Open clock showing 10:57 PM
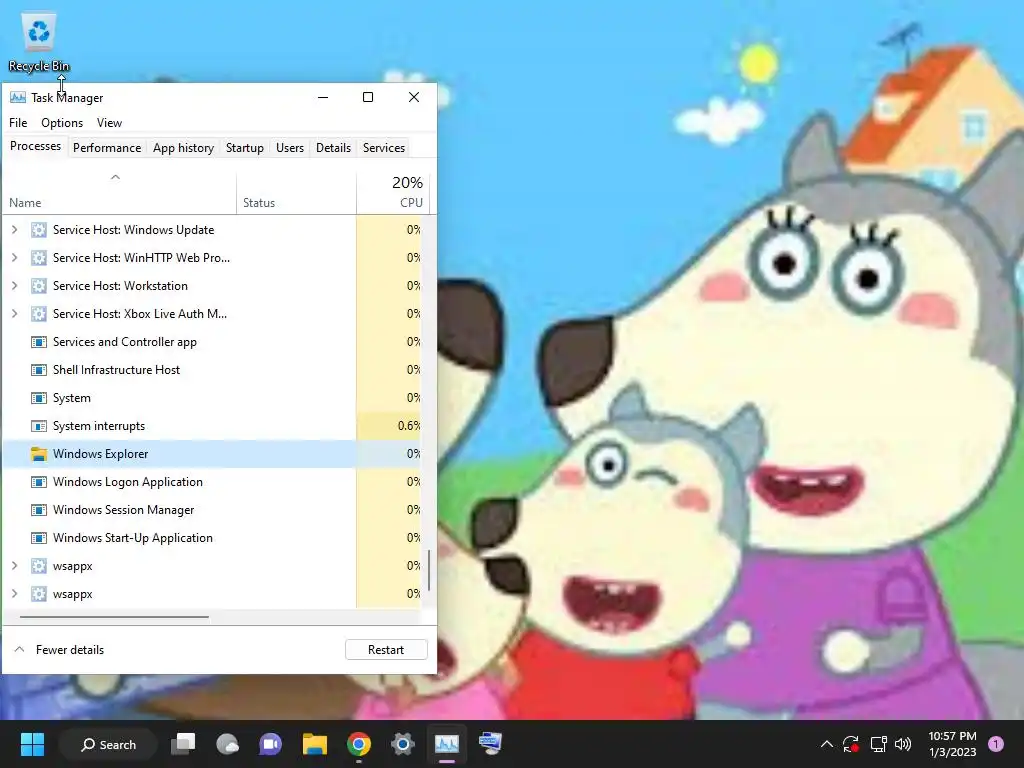 [952, 744]
